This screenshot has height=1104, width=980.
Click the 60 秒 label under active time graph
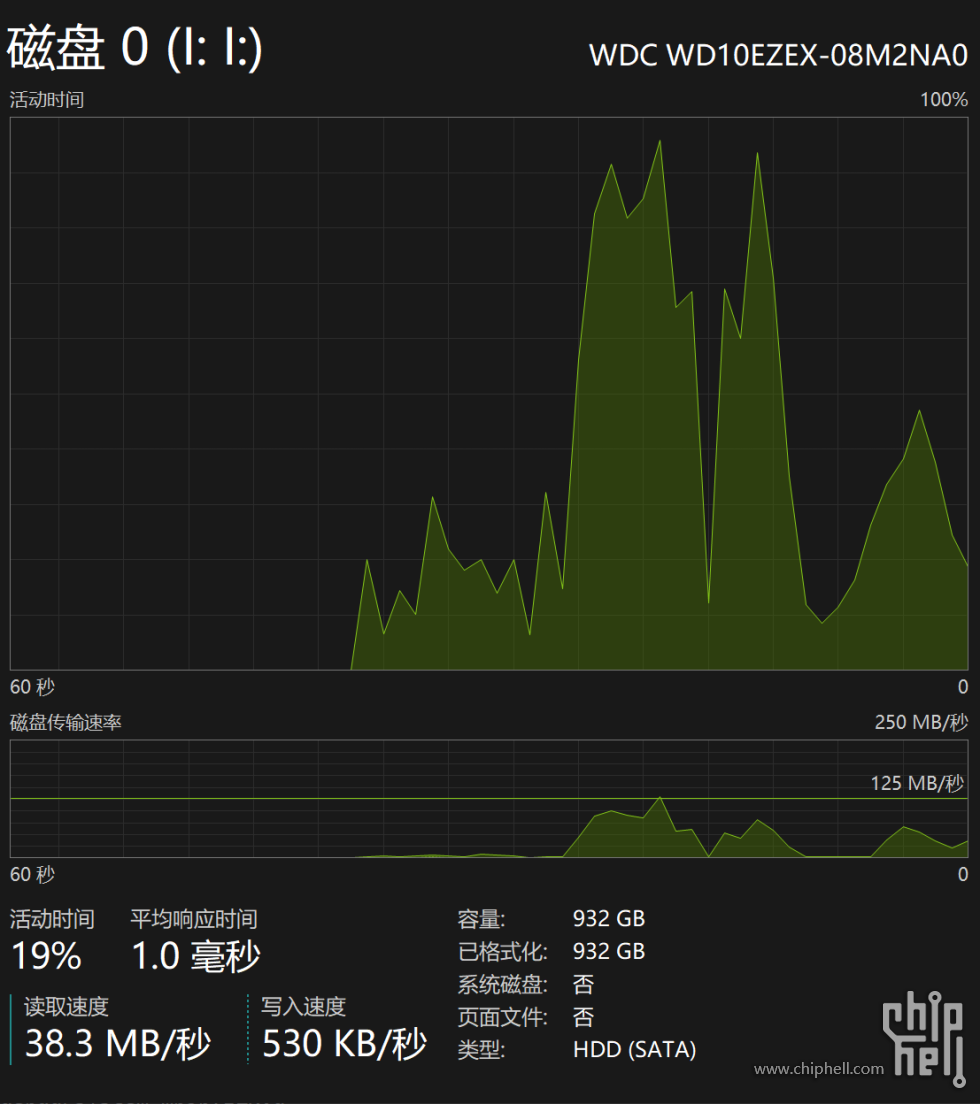[x=32, y=686]
